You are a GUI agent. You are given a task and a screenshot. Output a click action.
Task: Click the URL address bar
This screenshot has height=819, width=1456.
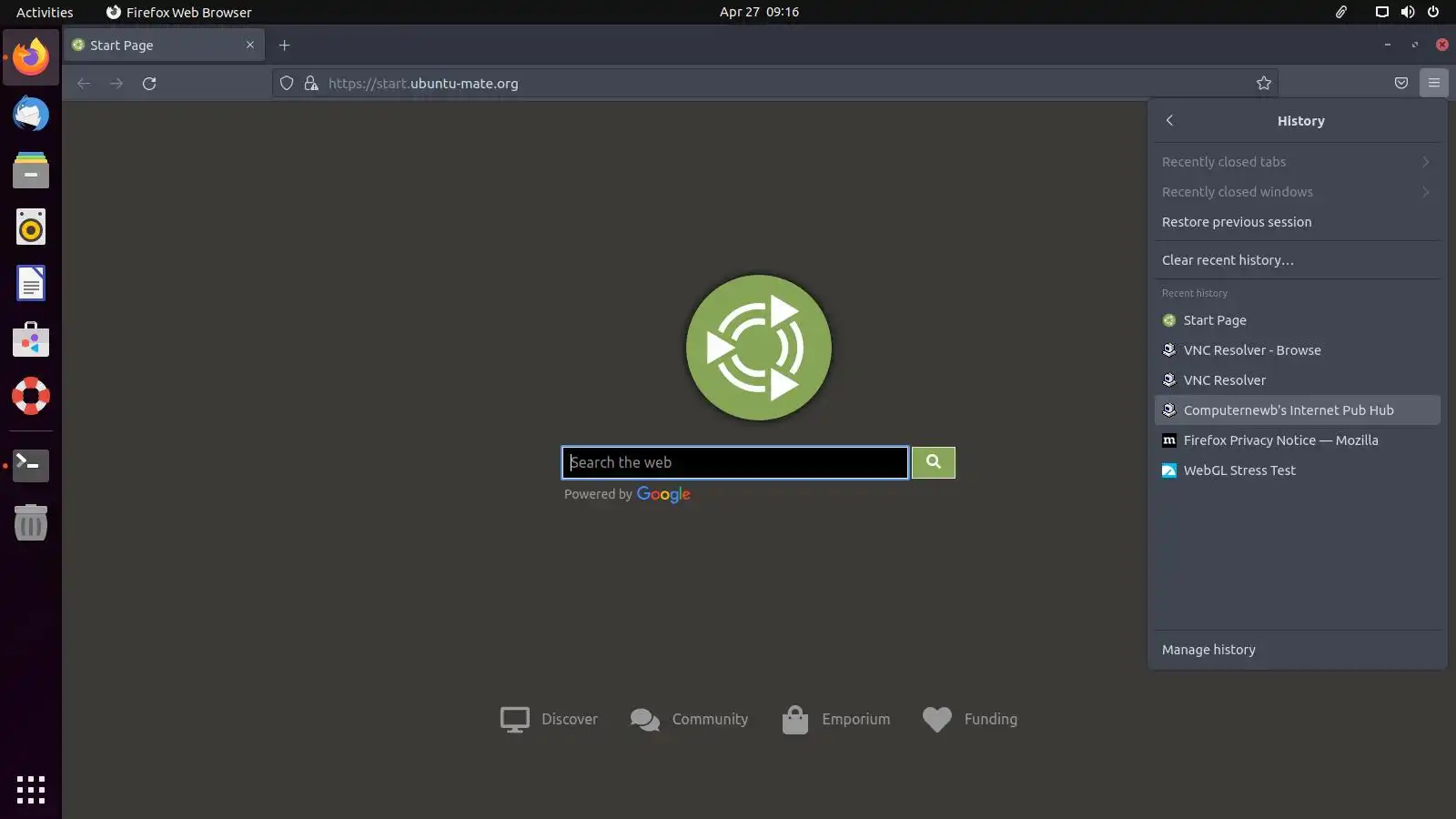(x=773, y=84)
